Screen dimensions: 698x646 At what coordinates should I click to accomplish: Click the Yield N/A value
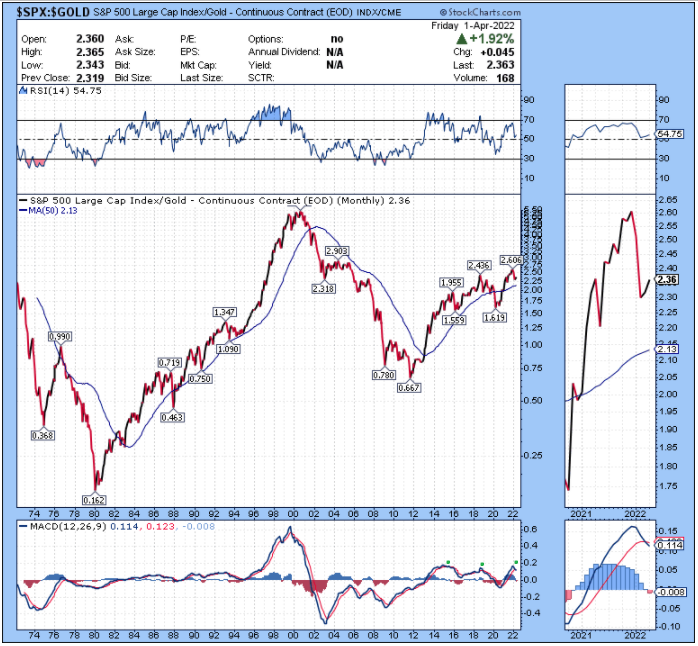coord(335,65)
